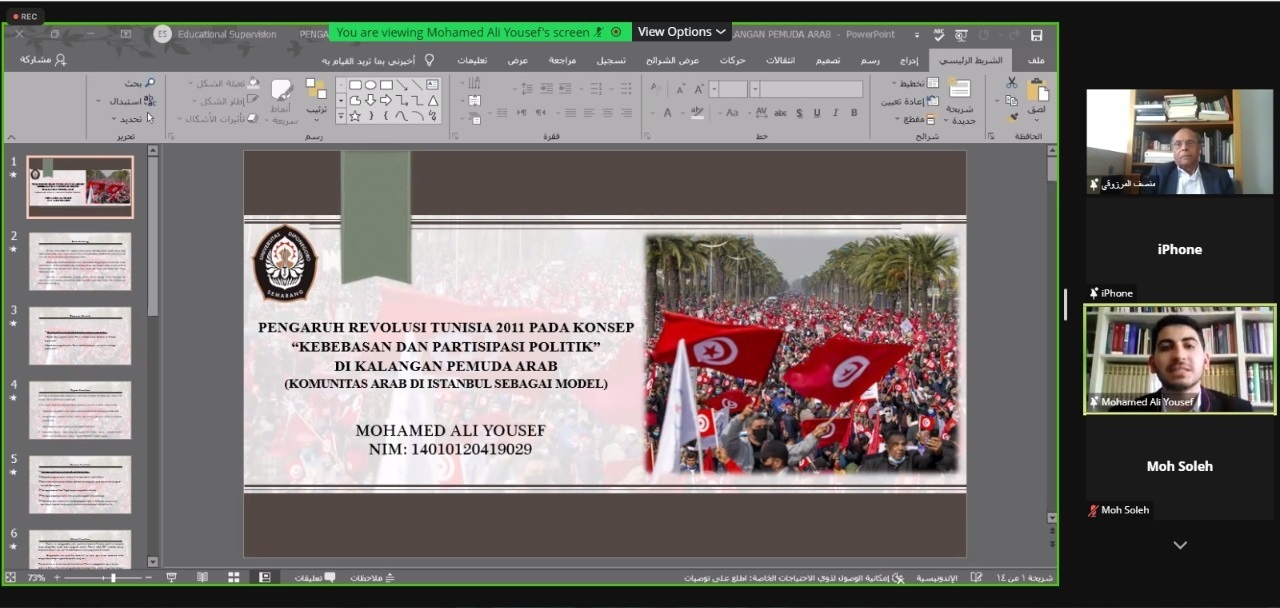Open Zoom View Options dropdown
Screen dimensions: 1280x608
point(681,32)
